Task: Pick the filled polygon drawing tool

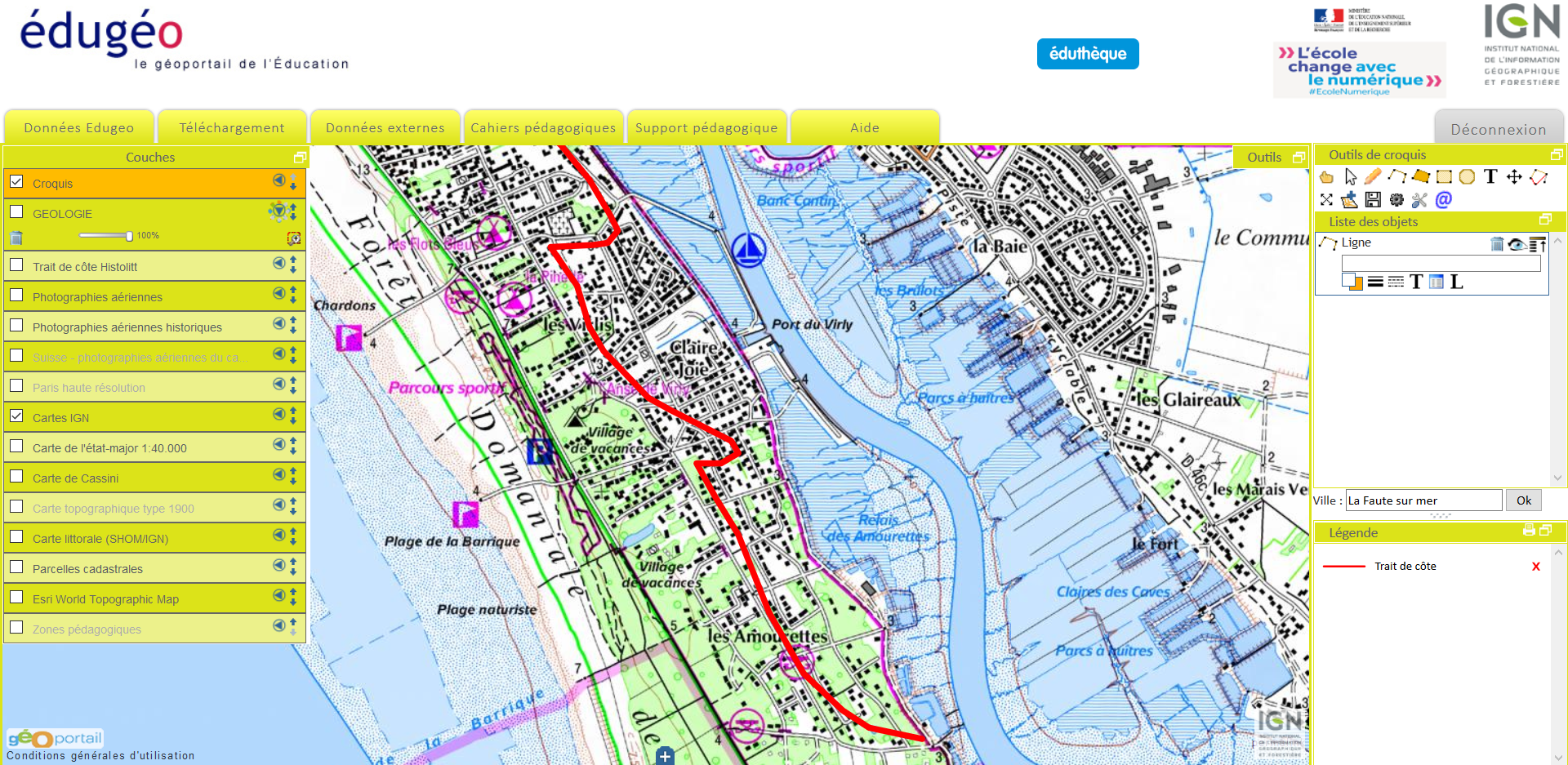Action: pos(1420,176)
